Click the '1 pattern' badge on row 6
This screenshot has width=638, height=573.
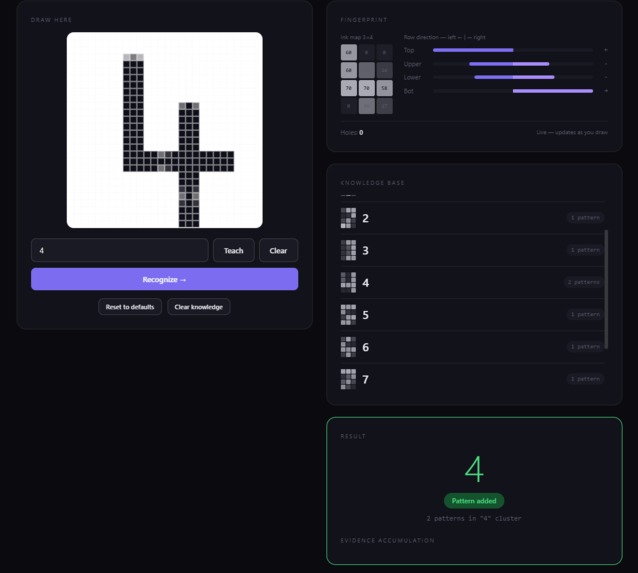[586, 346]
